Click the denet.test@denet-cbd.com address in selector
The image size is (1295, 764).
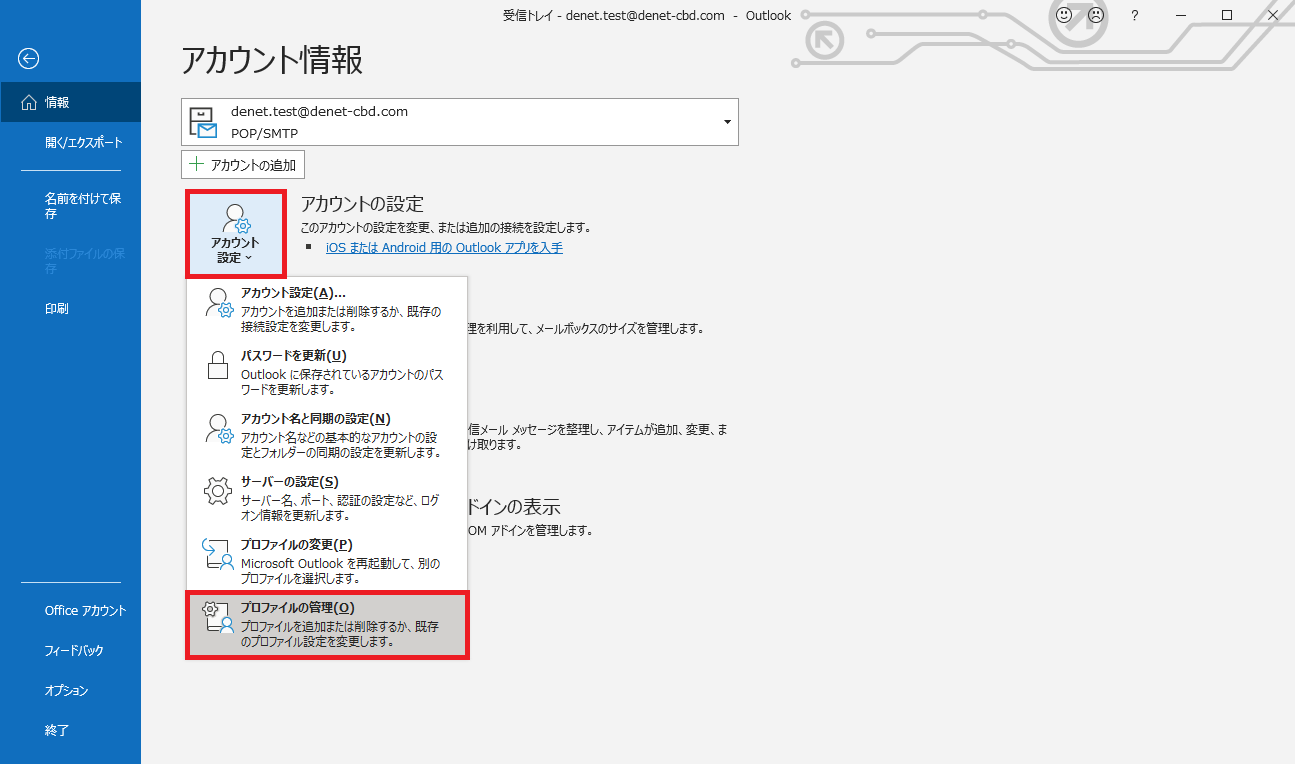(319, 111)
